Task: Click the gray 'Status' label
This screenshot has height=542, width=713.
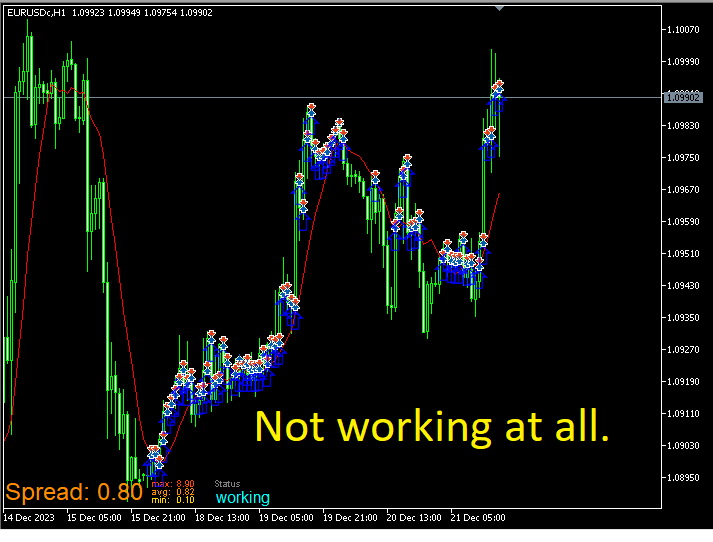Action: (x=227, y=484)
